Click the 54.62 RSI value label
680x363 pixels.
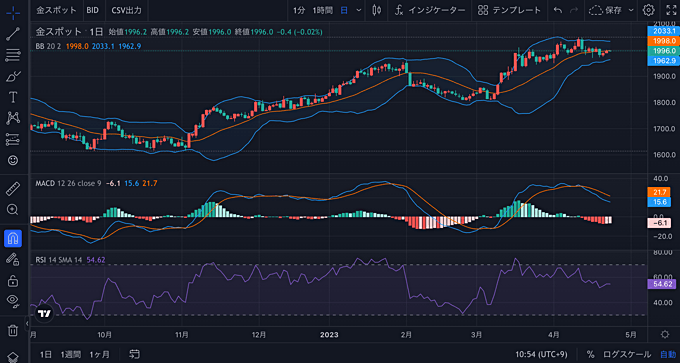tap(661, 284)
